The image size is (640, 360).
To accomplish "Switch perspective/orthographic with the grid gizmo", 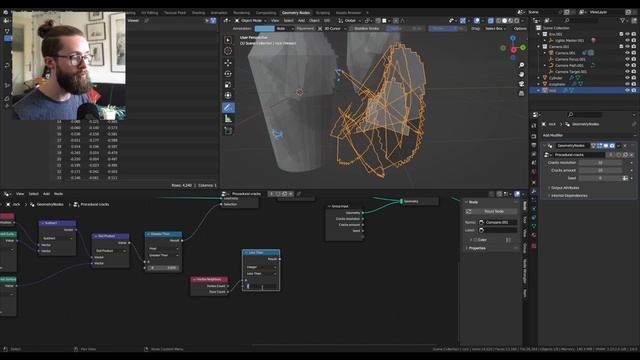I will (x=521, y=93).
